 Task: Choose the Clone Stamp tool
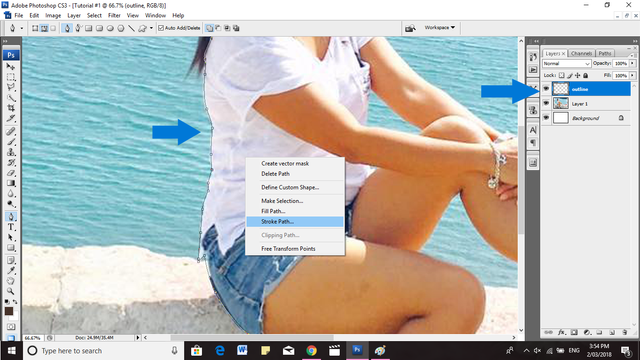point(11,152)
